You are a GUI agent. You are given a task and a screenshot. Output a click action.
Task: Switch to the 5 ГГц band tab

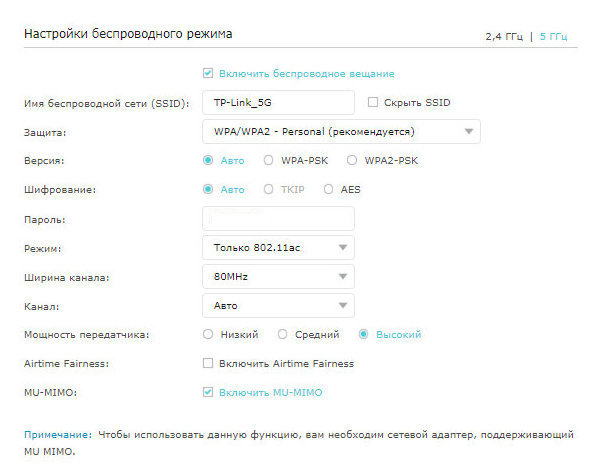[x=553, y=37]
